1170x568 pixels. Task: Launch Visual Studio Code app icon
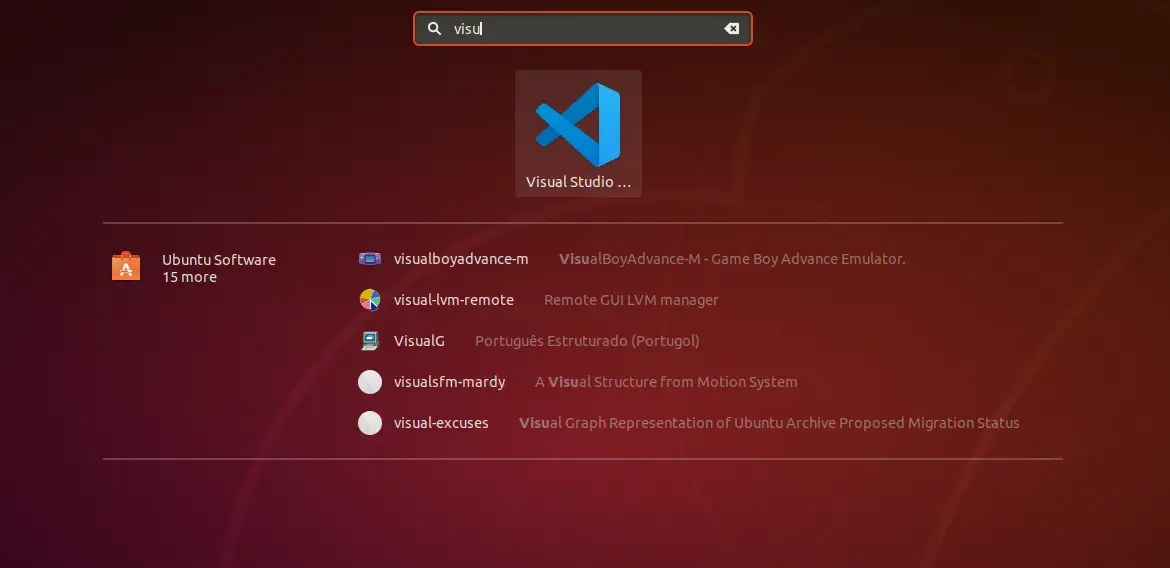pyautogui.click(x=578, y=125)
